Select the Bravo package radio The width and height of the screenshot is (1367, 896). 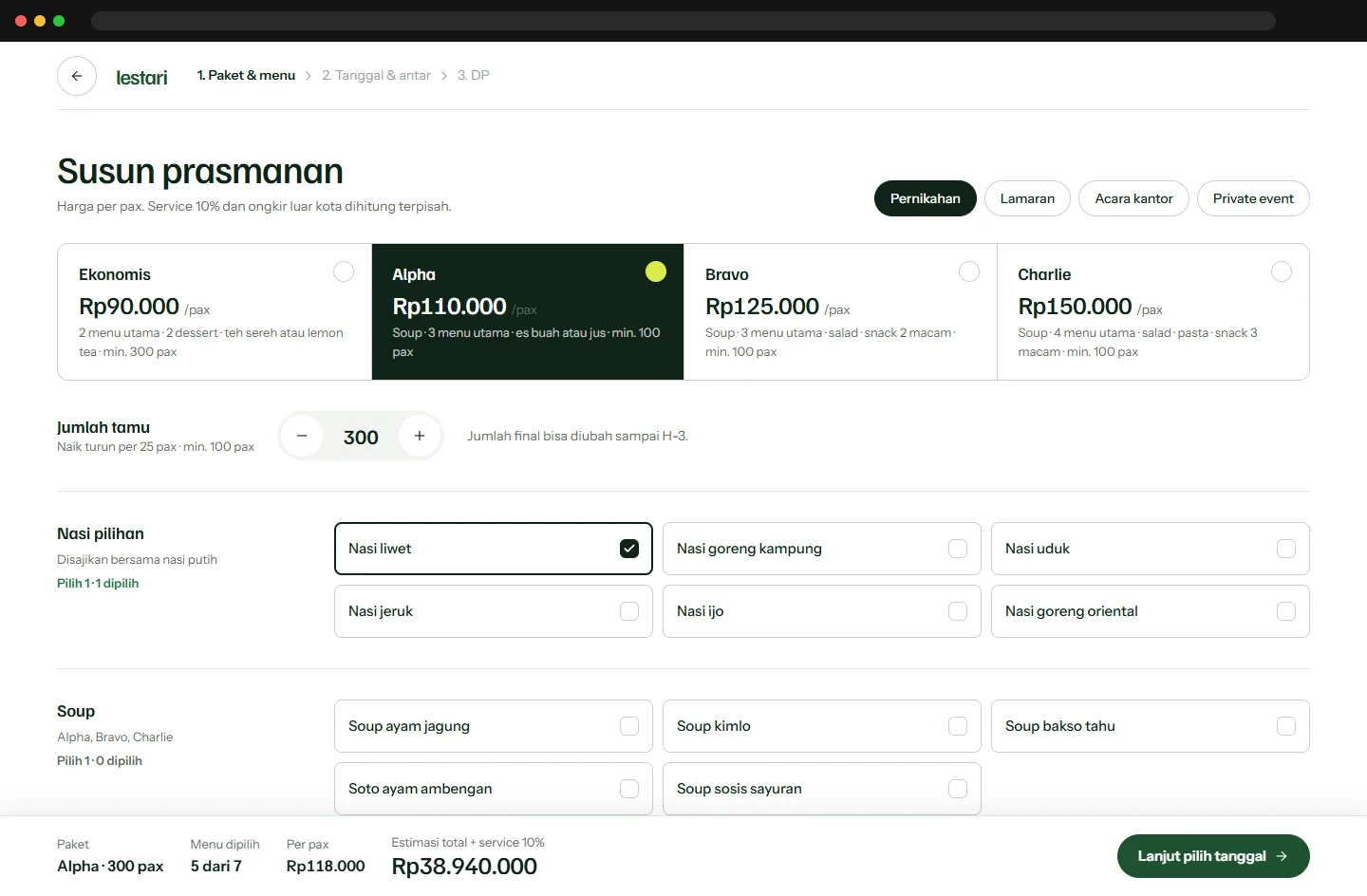pyautogui.click(x=969, y=271)
